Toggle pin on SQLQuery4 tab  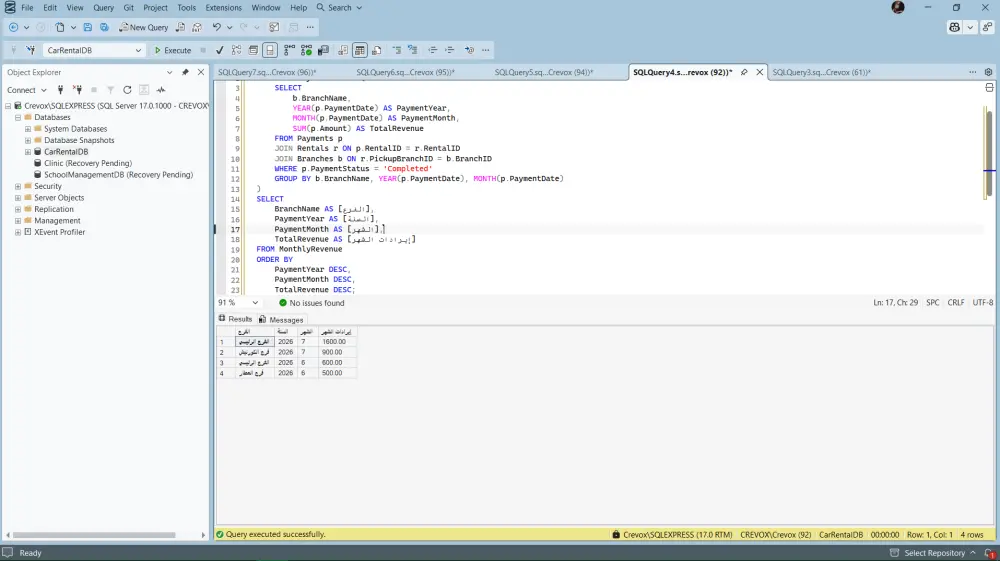click(x=744, y=72)
